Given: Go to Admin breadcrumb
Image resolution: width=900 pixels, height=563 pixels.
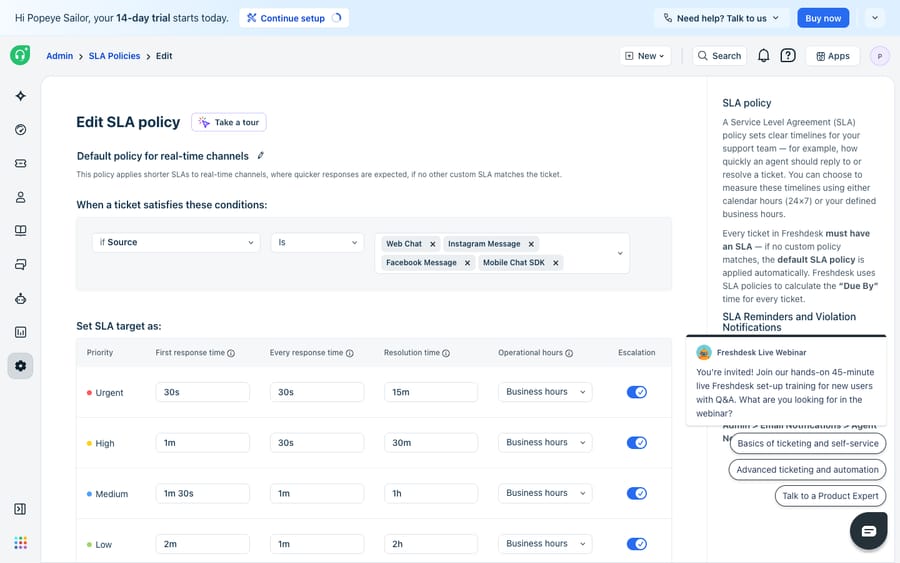Looking at the screenshot, I should click(x=60, y=56).
